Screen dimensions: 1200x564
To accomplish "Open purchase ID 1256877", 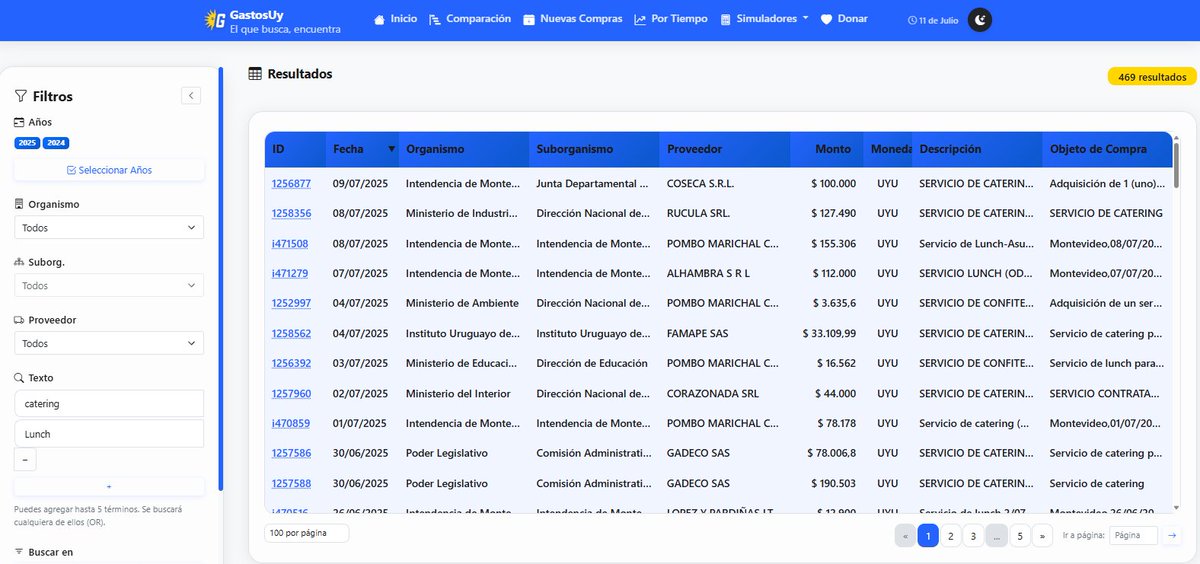I will 291,184.
